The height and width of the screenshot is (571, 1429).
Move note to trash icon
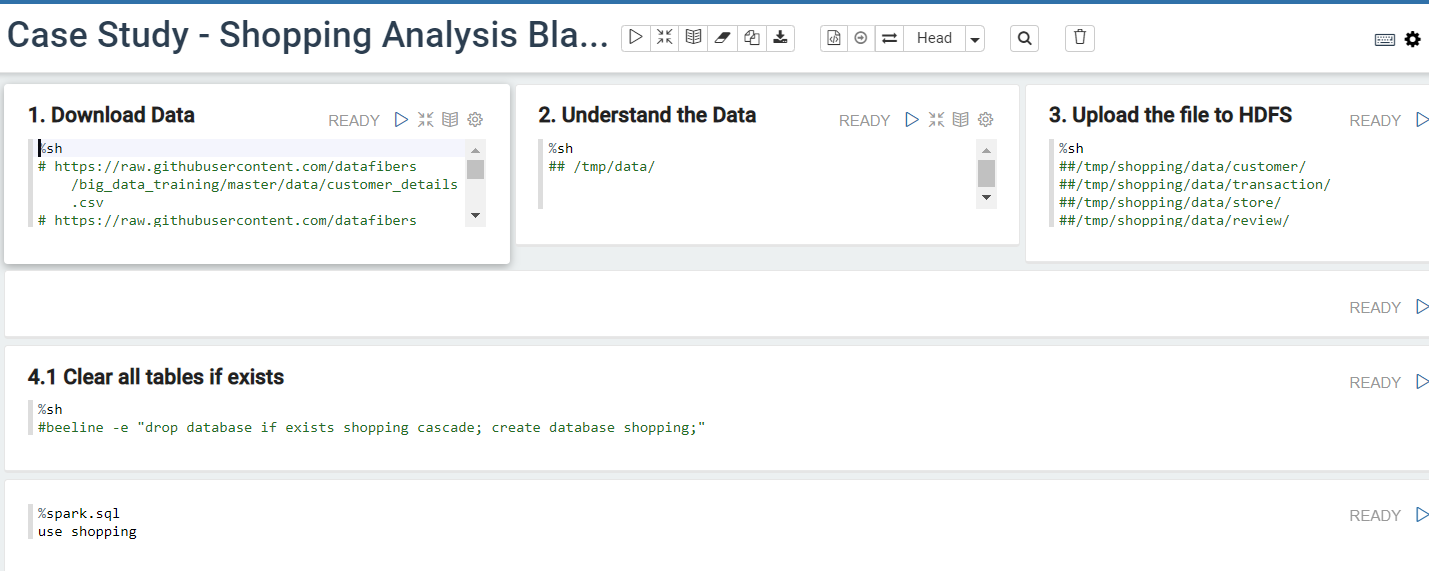[1080, 38]
